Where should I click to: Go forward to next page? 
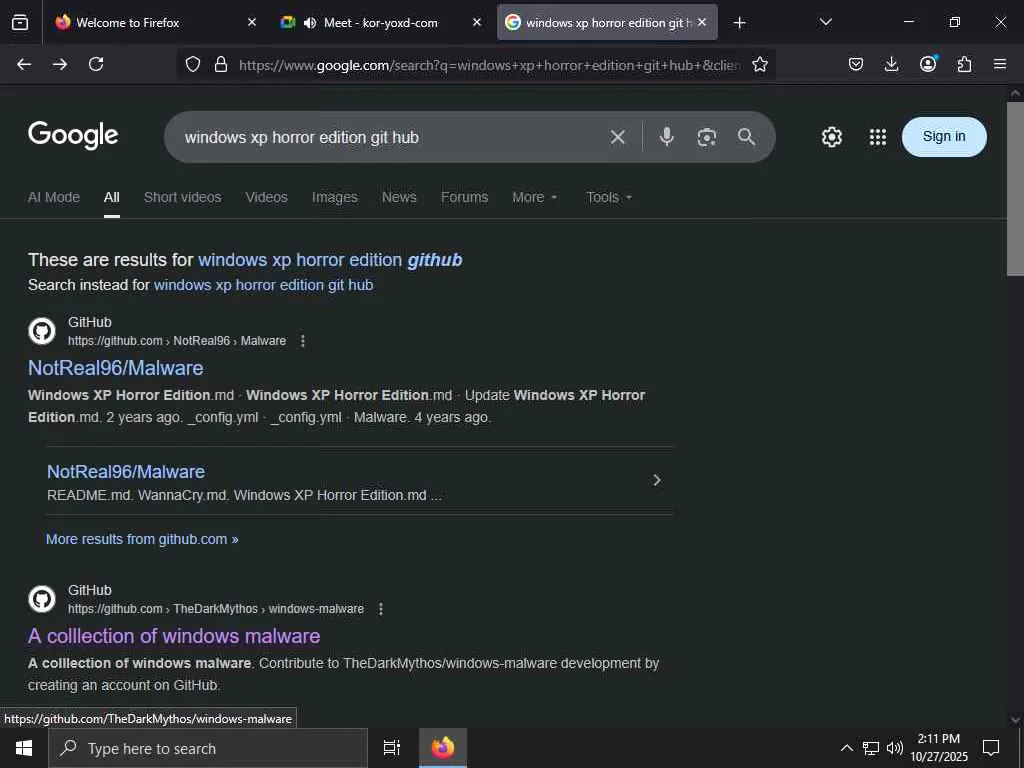[x=60, y=64]
